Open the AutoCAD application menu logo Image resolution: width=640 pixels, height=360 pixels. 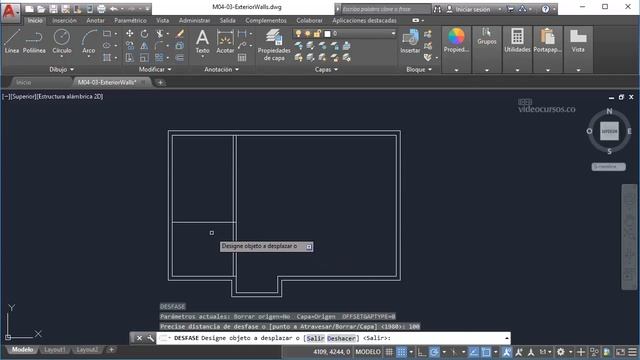(x=10, y=12)
